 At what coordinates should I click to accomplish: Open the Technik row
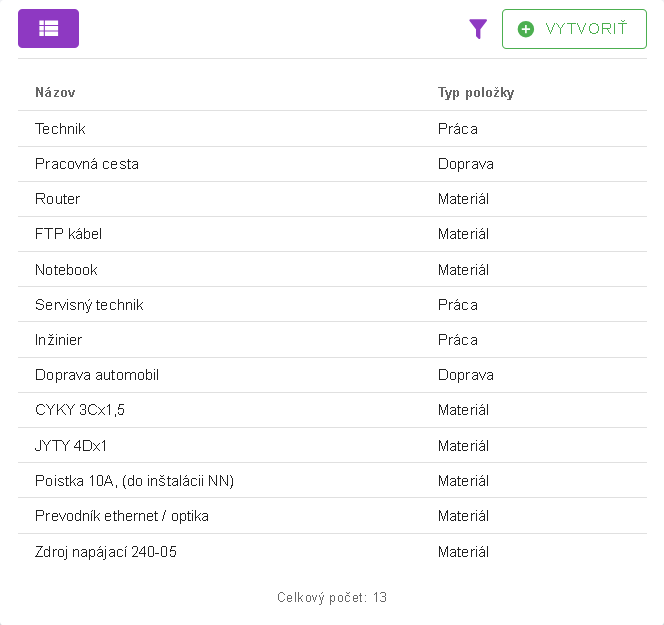point(60,129)
